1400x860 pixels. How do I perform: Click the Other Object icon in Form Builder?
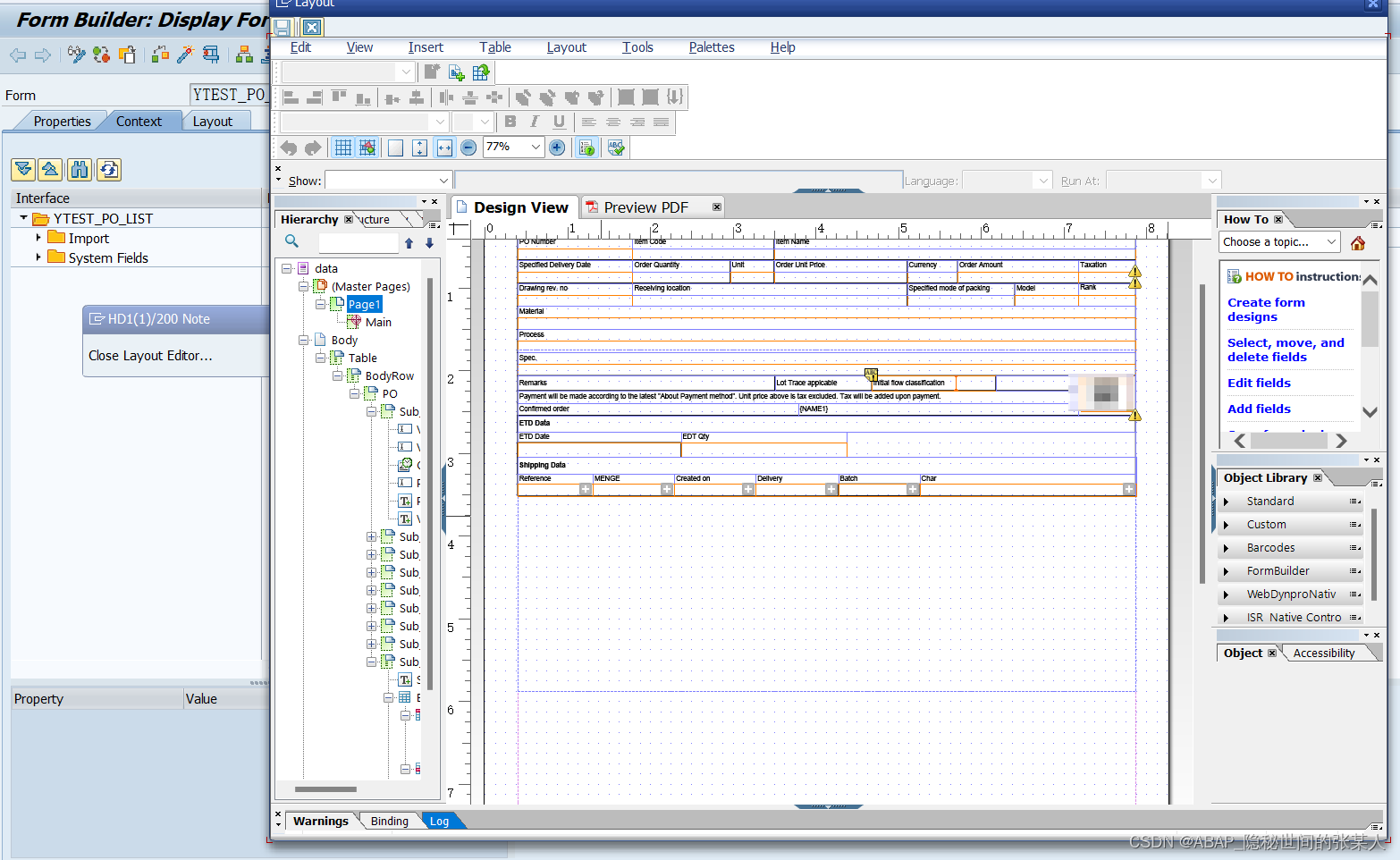128,55
